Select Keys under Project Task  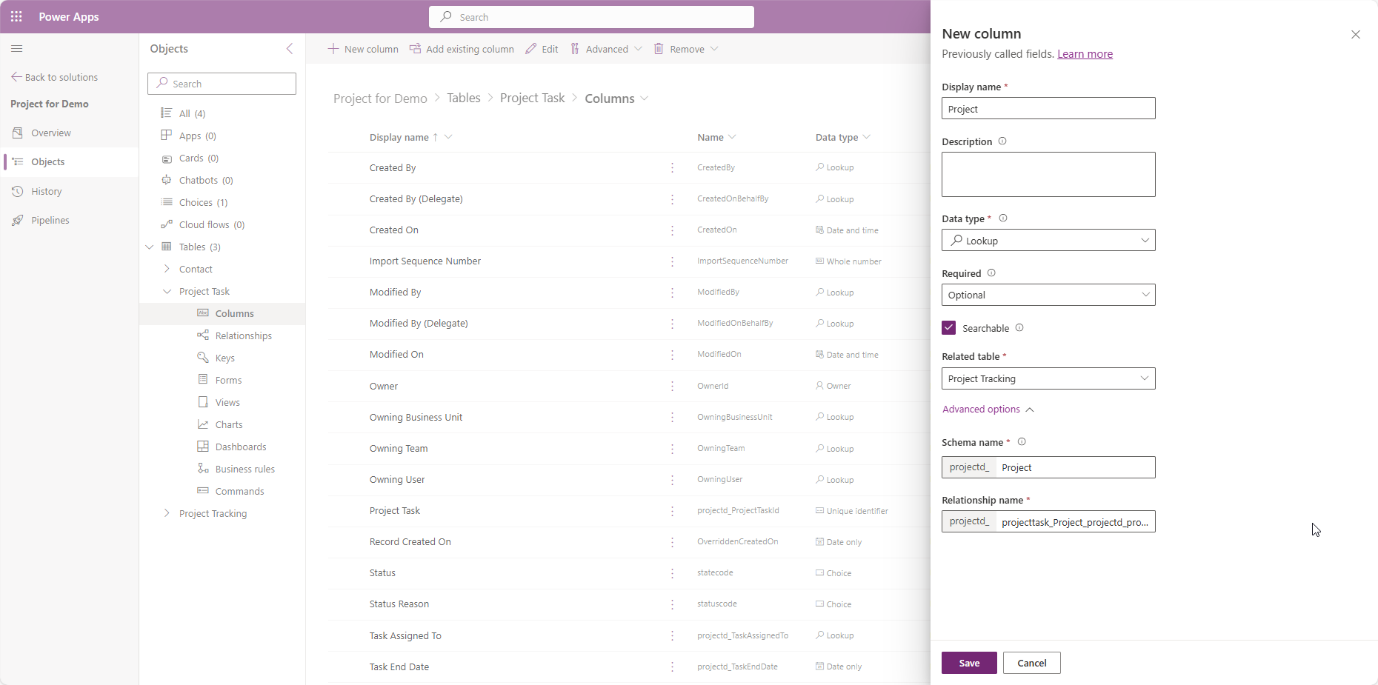pos(225,358)
